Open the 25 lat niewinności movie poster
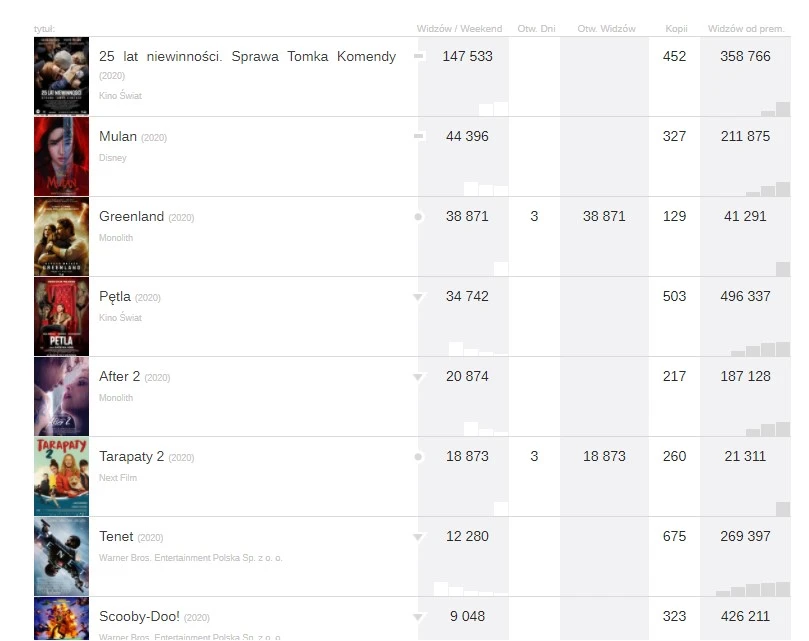The width and height of the screenshot is (809, 641). [x=61, y=76]
